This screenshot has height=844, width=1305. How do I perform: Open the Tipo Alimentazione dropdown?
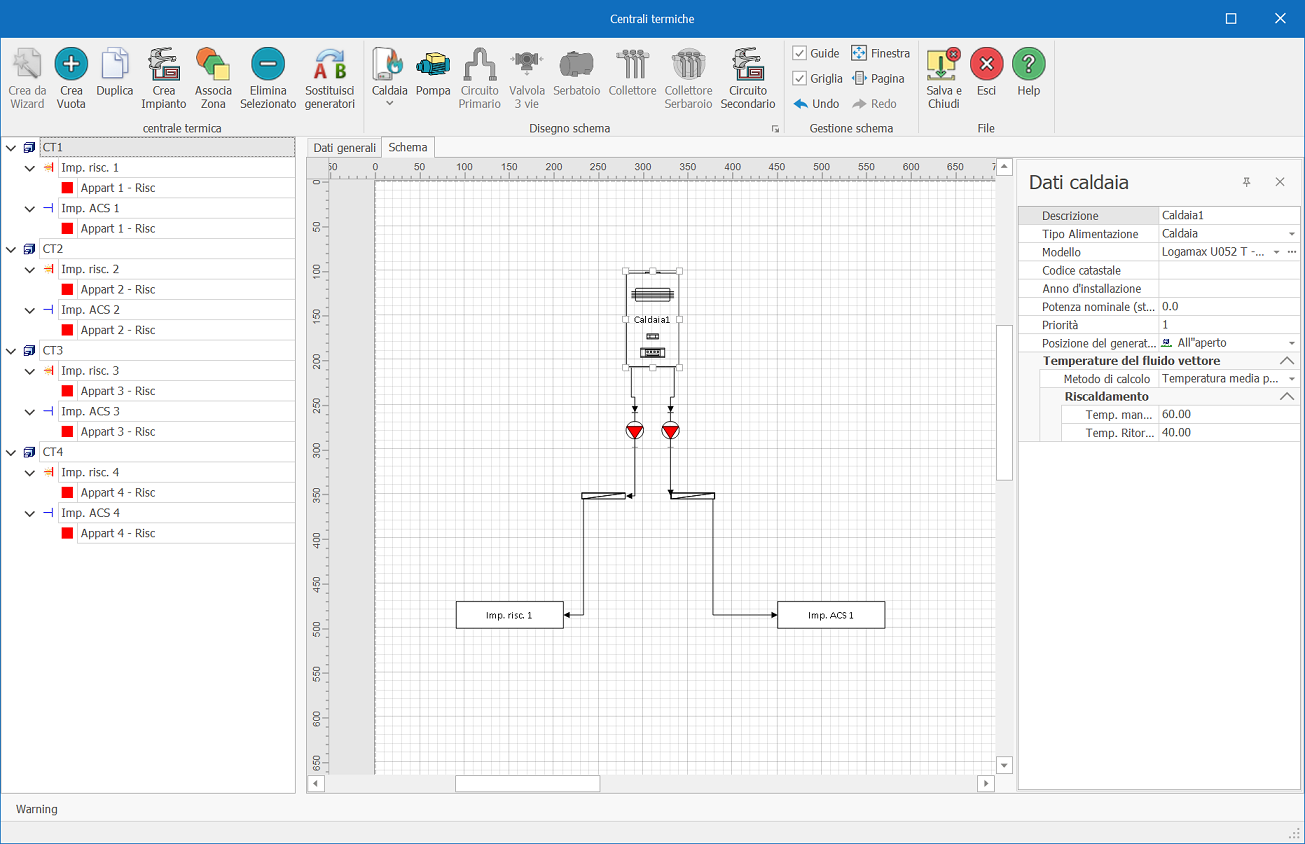pos(1291,234)
